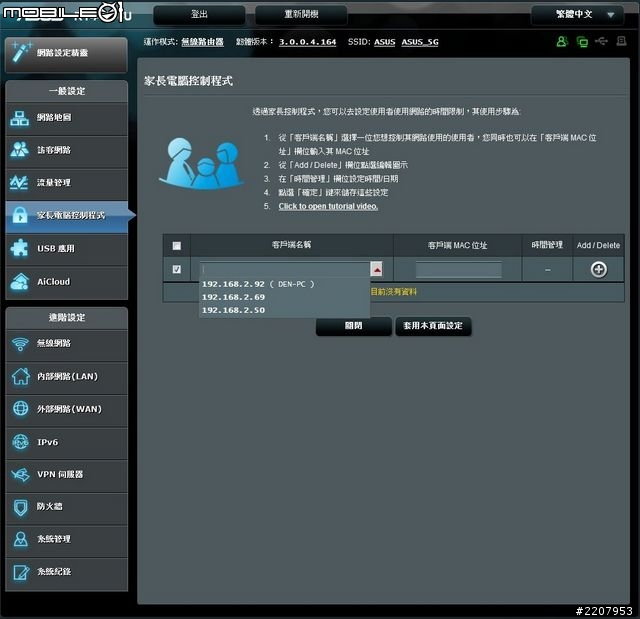Open 訪客網路 guest network page
Screen dimensions: 640x619
66,151
